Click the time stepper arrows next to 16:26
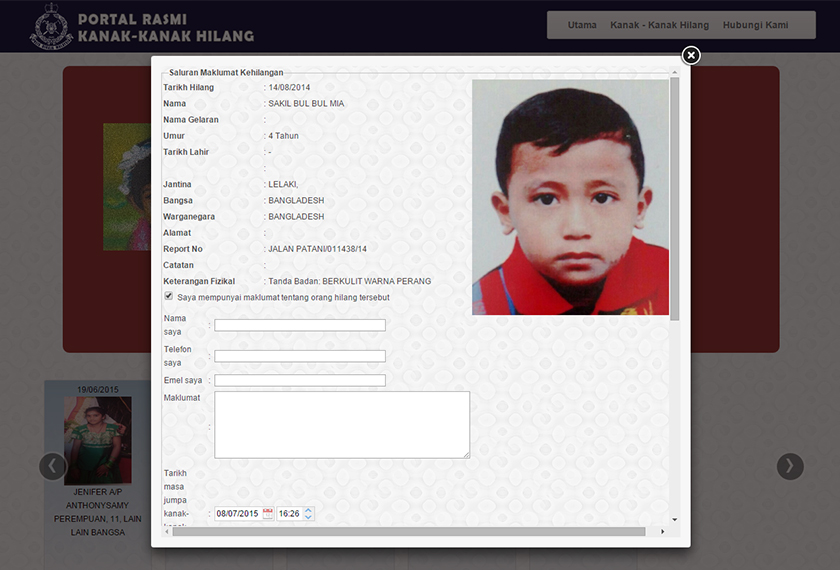This screenshot has height=570, width=840. [309, 513]
